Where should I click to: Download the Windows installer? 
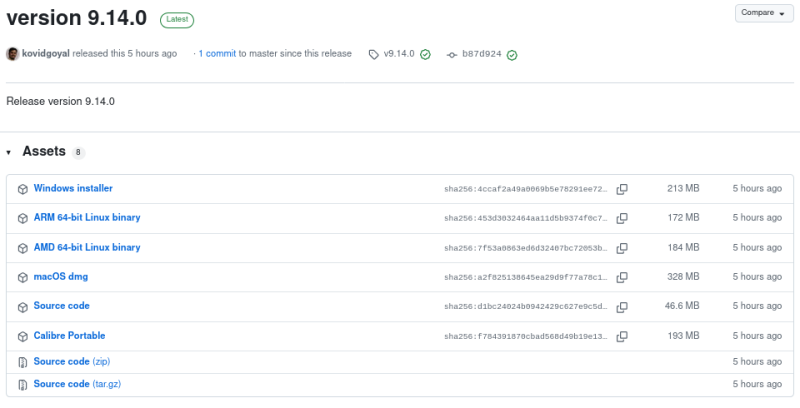[73, 188]
